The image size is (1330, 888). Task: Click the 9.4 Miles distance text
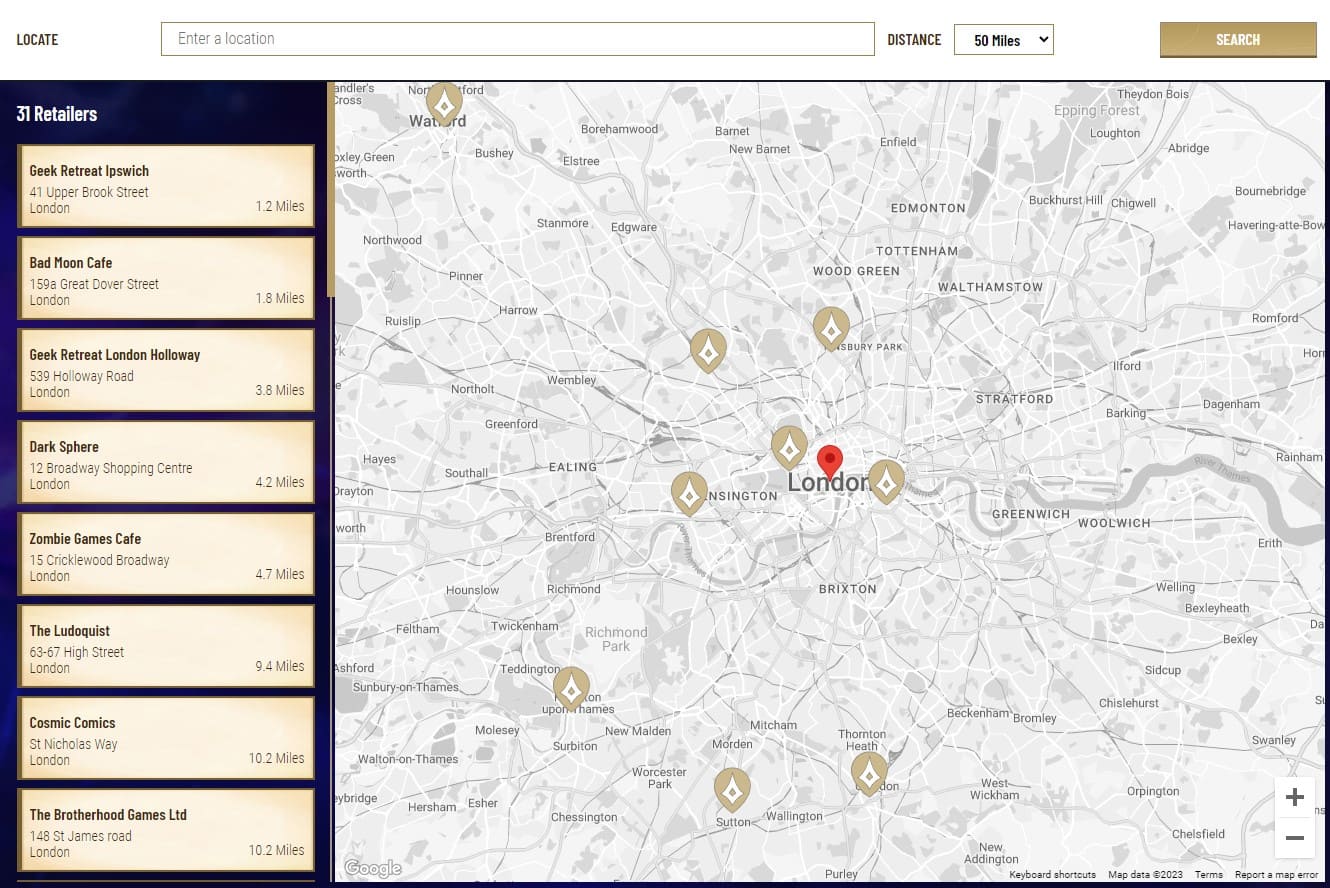280,666
